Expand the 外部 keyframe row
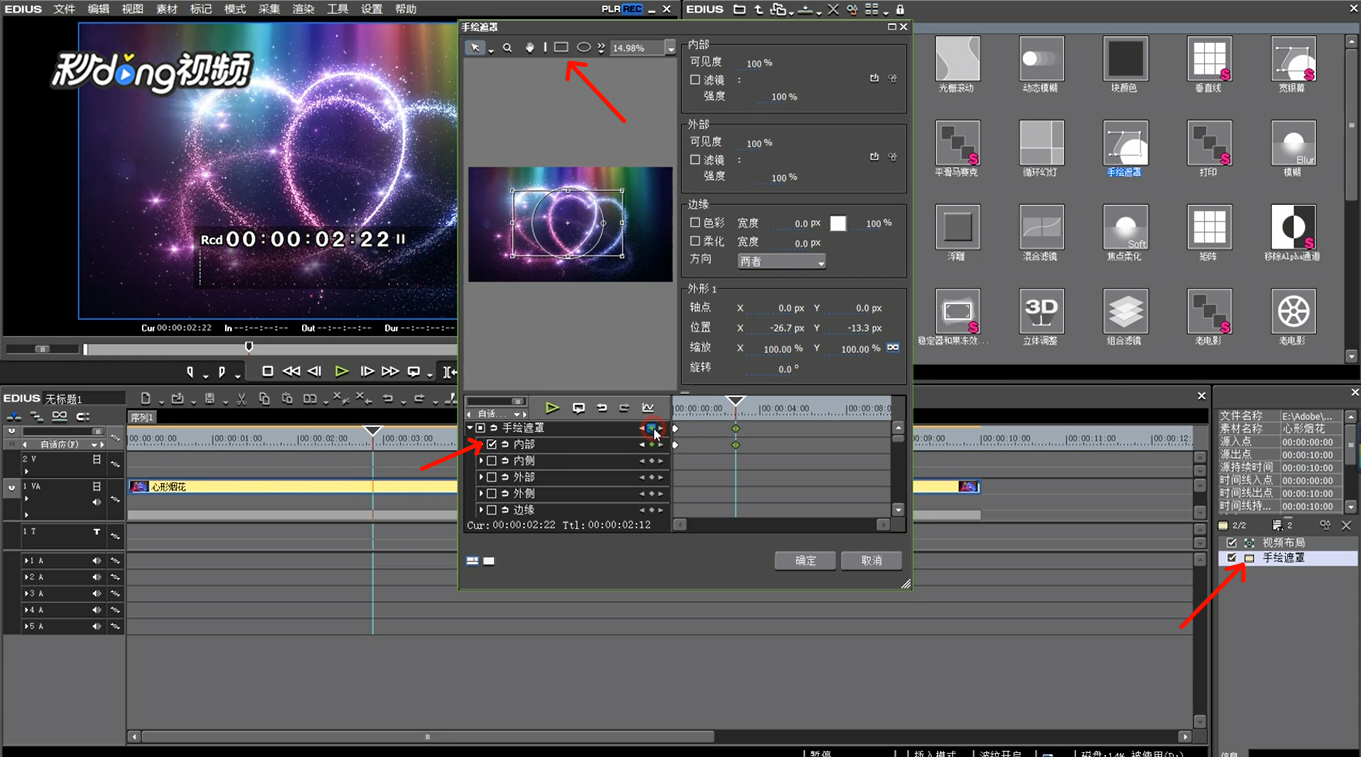The image size is (1361, 757). coord(481,478)
